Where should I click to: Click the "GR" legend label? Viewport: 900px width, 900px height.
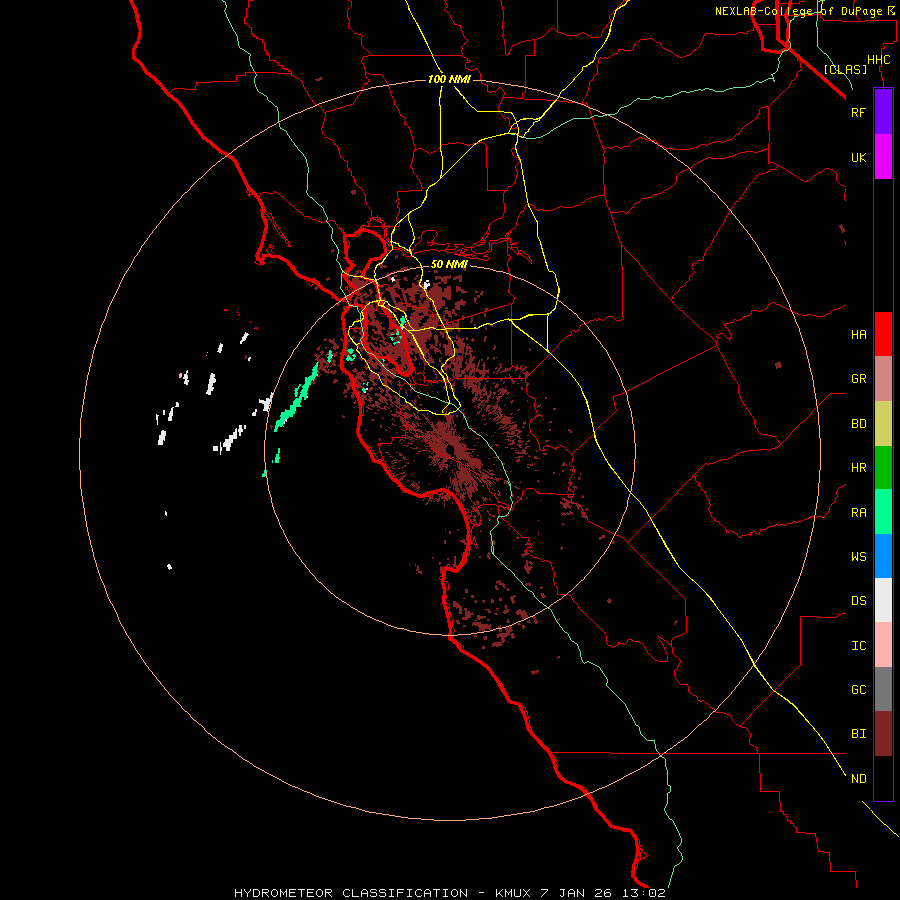858,379
